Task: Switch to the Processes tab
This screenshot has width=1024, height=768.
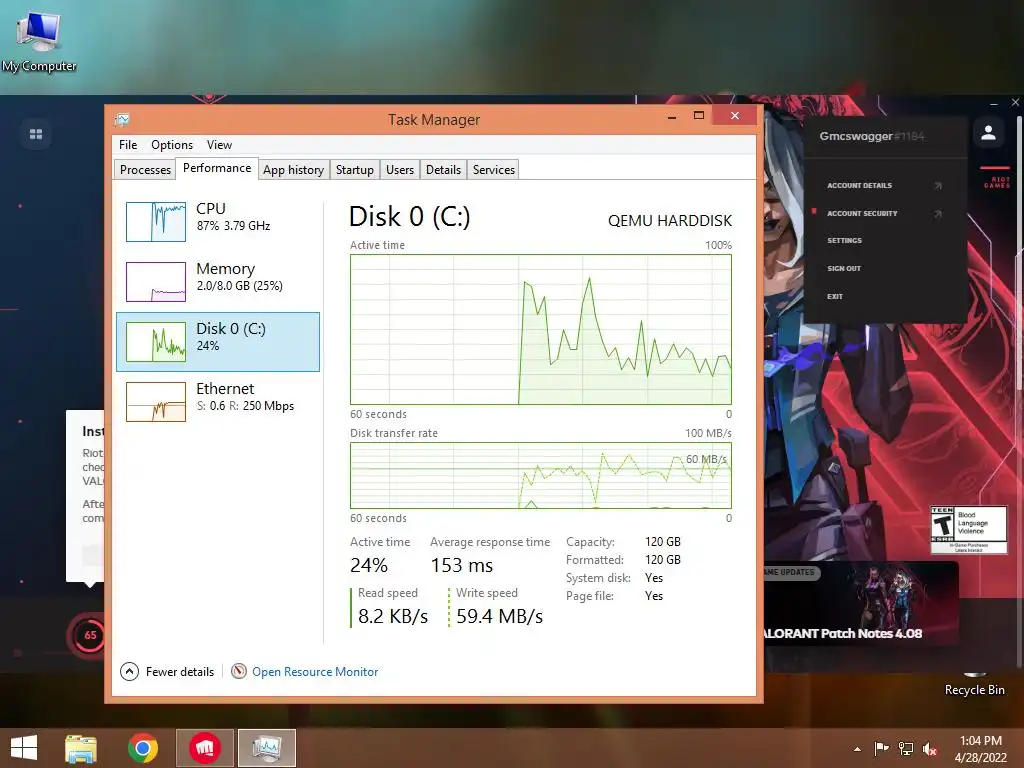Action: coord(145,170)
